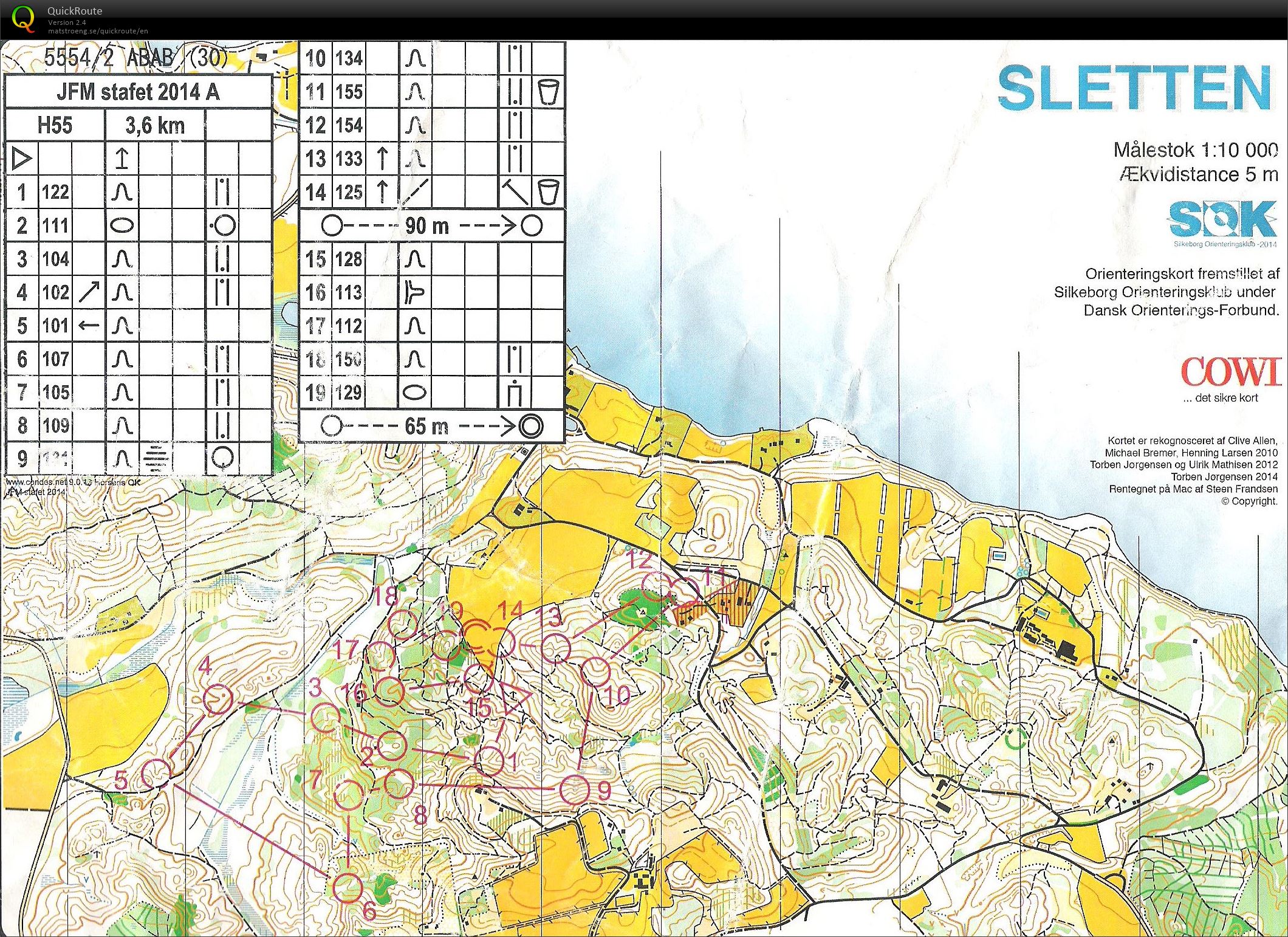Click the drinking cup symbol in row 14
Image resolution: width=1288 pixels, height=937 pixels.
pos(547,192)
